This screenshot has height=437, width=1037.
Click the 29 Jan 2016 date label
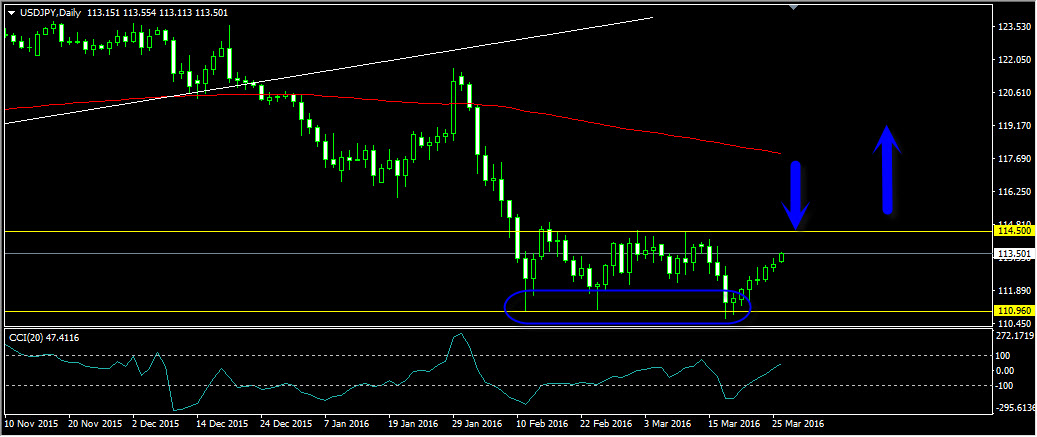click(477, 422)
